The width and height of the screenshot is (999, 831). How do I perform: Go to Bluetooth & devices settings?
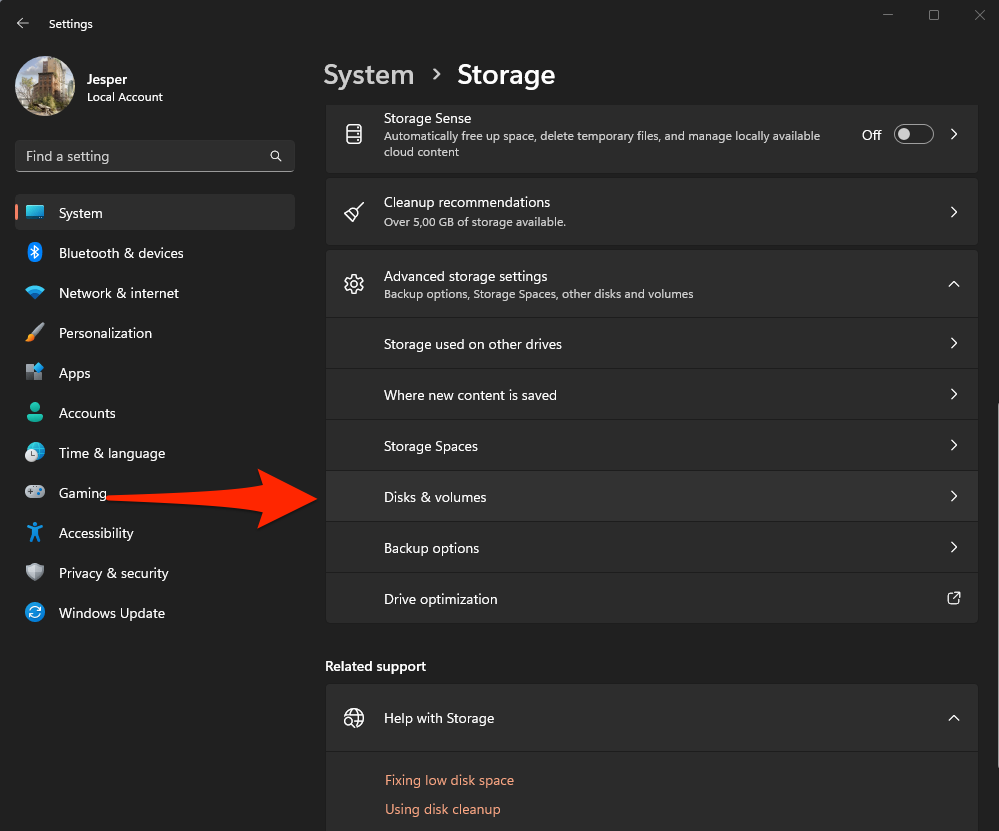121,253
